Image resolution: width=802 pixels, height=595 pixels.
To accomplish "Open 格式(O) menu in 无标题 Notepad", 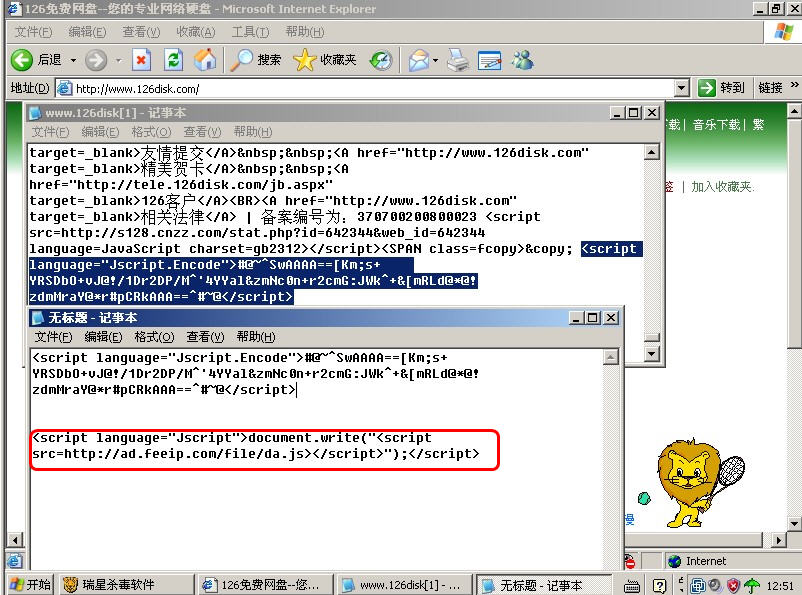I will point(154,337).
